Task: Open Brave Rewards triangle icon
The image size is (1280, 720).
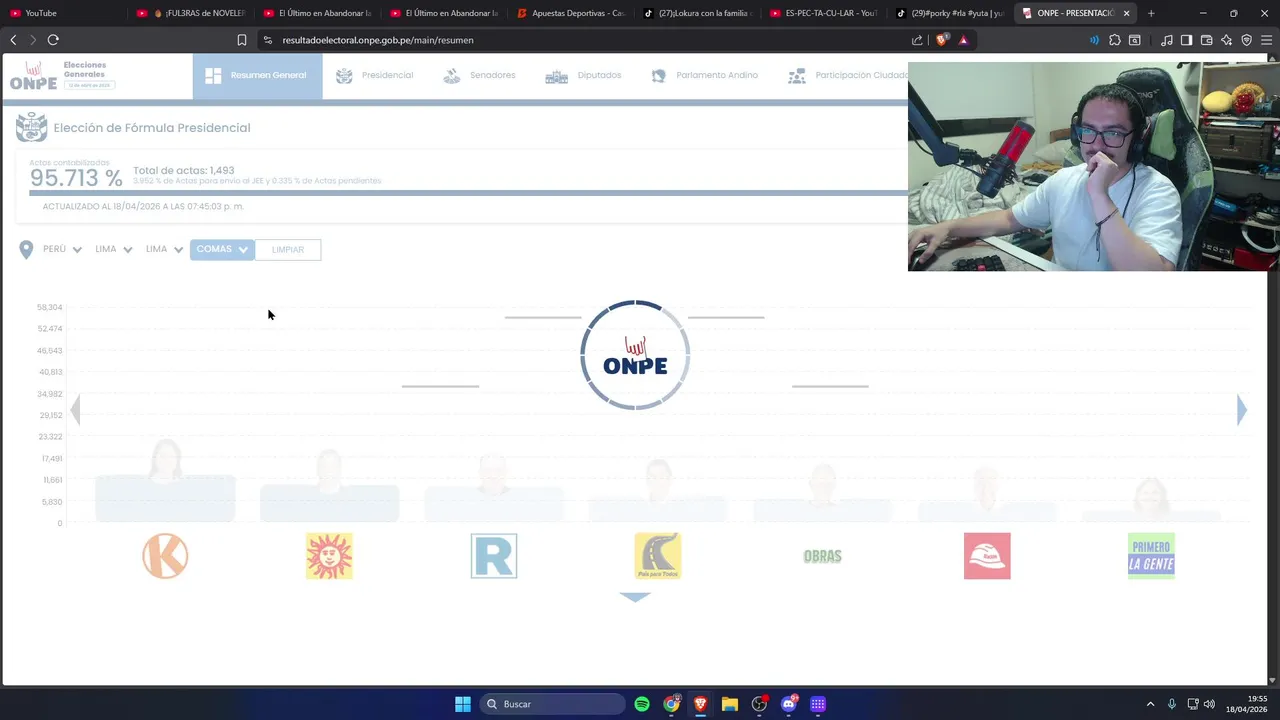Action: tap(963, 40)
